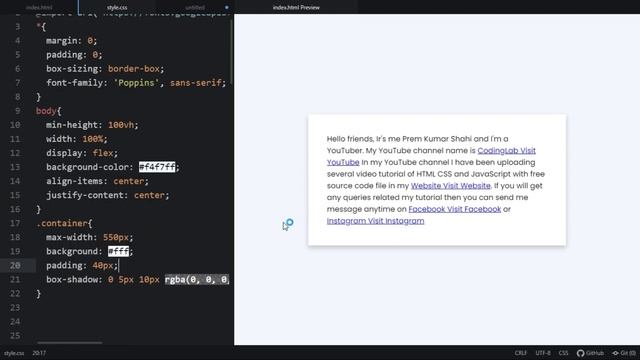Open the Website Visit Website link

(x=451, y=186)
